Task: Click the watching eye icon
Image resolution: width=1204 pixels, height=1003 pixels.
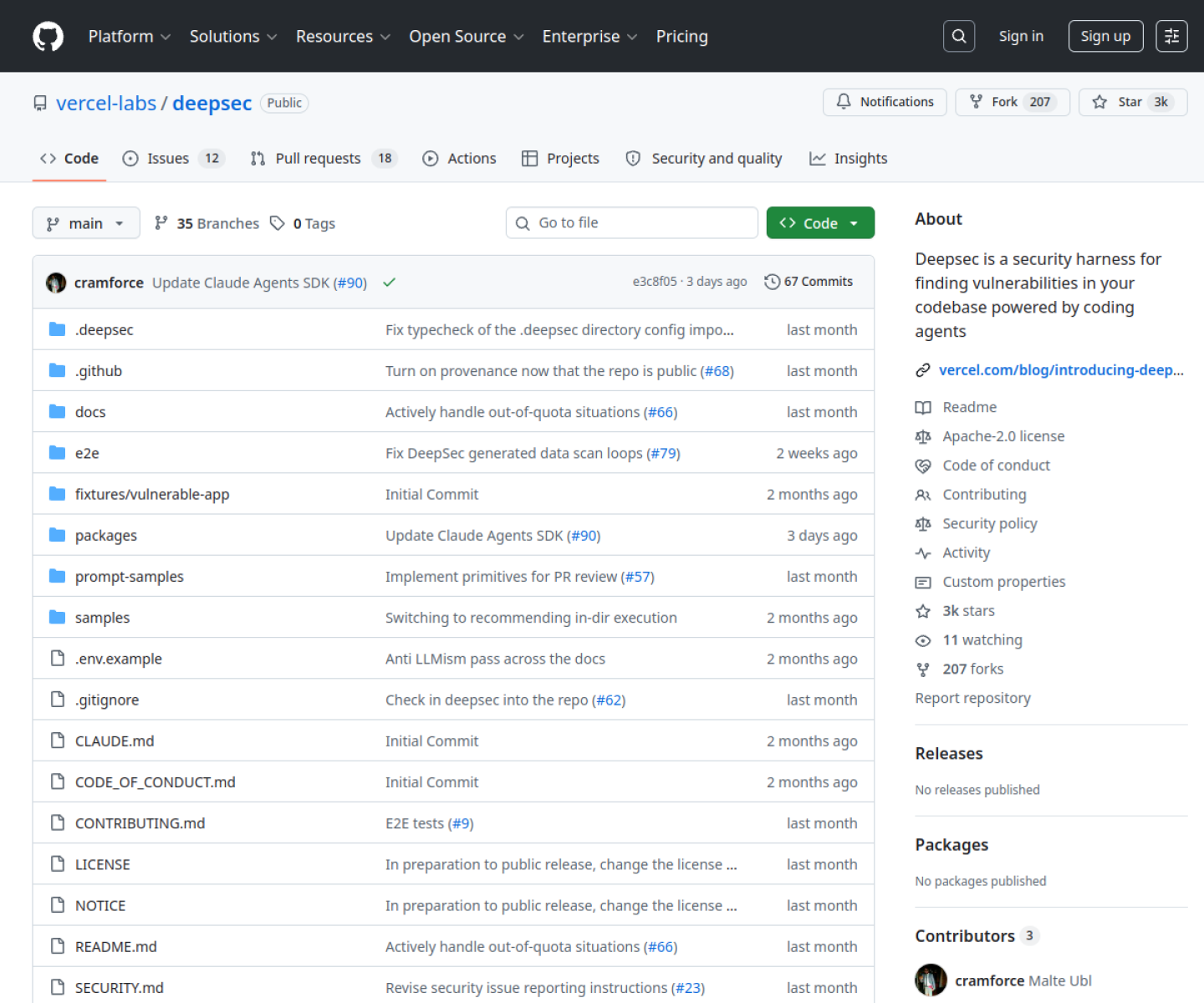Action: click(923, 640)
